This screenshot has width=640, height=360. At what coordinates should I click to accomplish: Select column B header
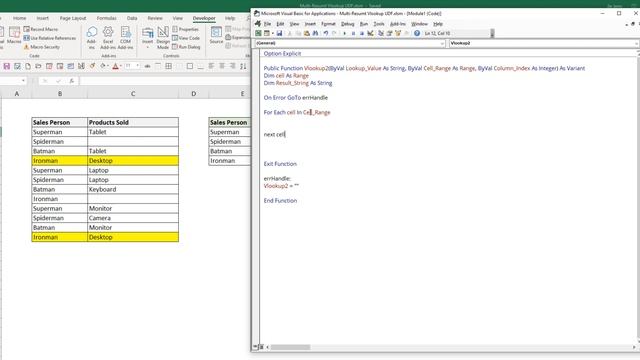pyautogui.click(x=60, y=93)
